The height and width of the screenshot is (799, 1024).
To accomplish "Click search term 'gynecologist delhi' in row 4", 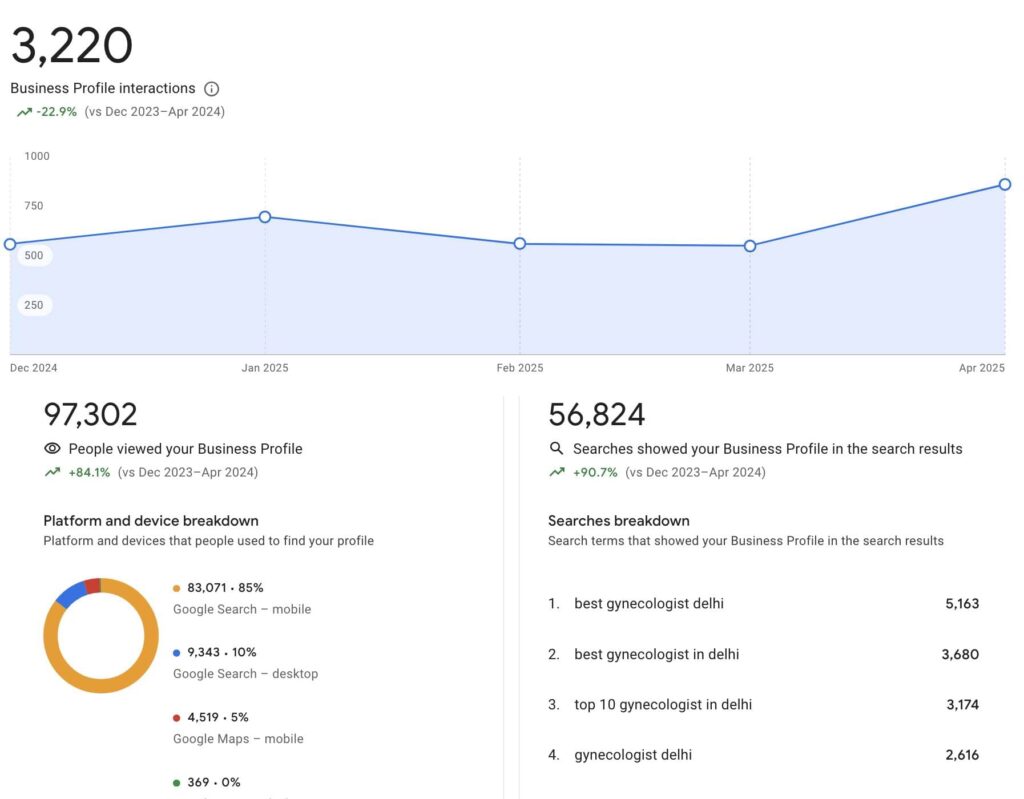I will (x=633, y=755).
